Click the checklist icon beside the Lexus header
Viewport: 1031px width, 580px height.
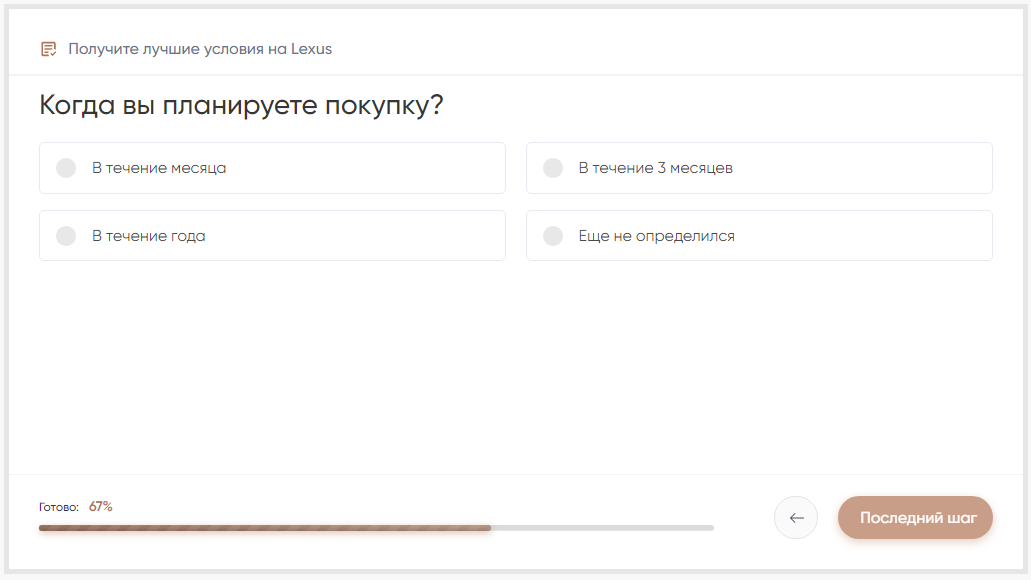pyautogui.click(x=48, y=49)
